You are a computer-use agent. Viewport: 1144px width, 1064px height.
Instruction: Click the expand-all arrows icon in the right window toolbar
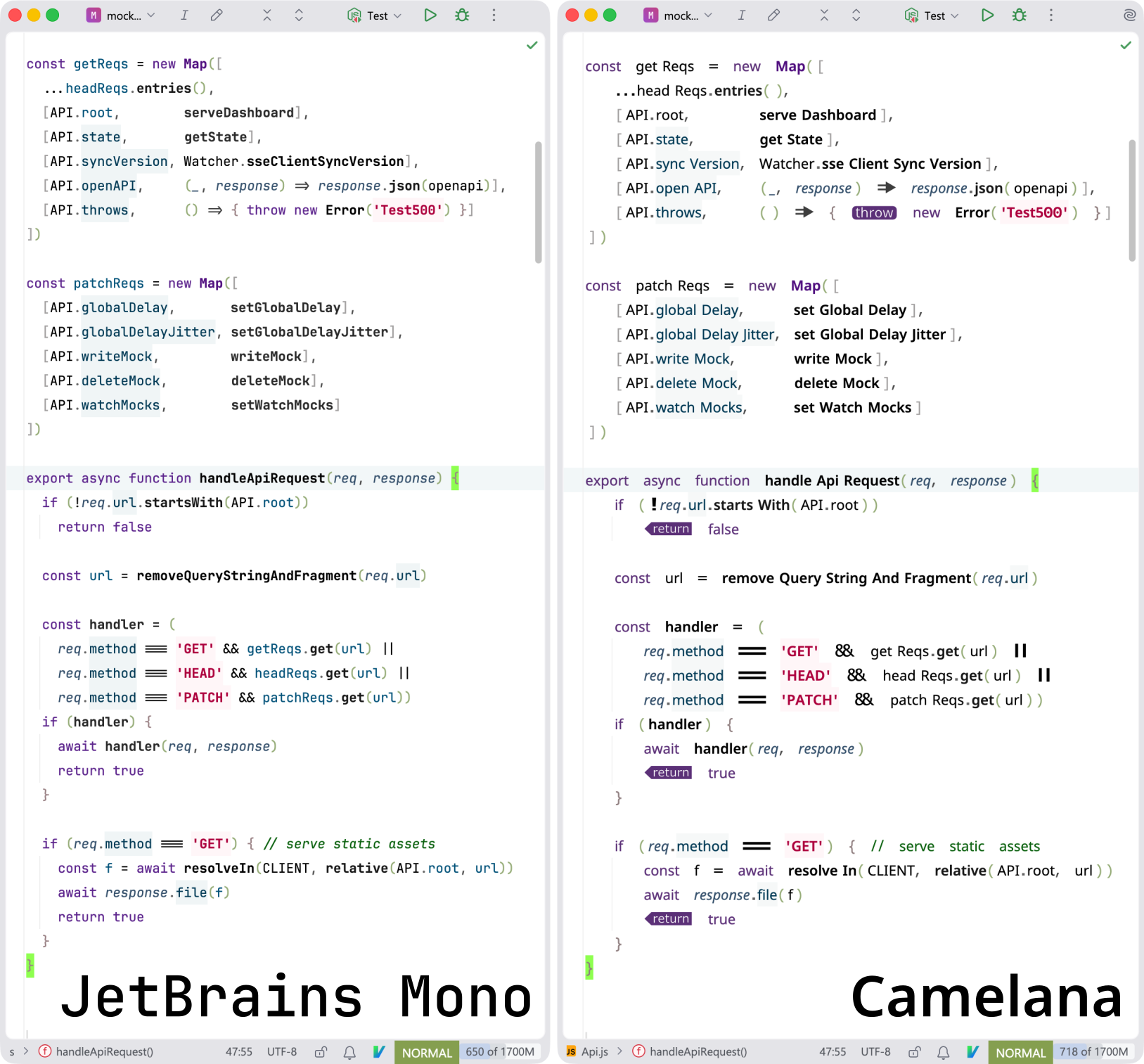[856, 15]
